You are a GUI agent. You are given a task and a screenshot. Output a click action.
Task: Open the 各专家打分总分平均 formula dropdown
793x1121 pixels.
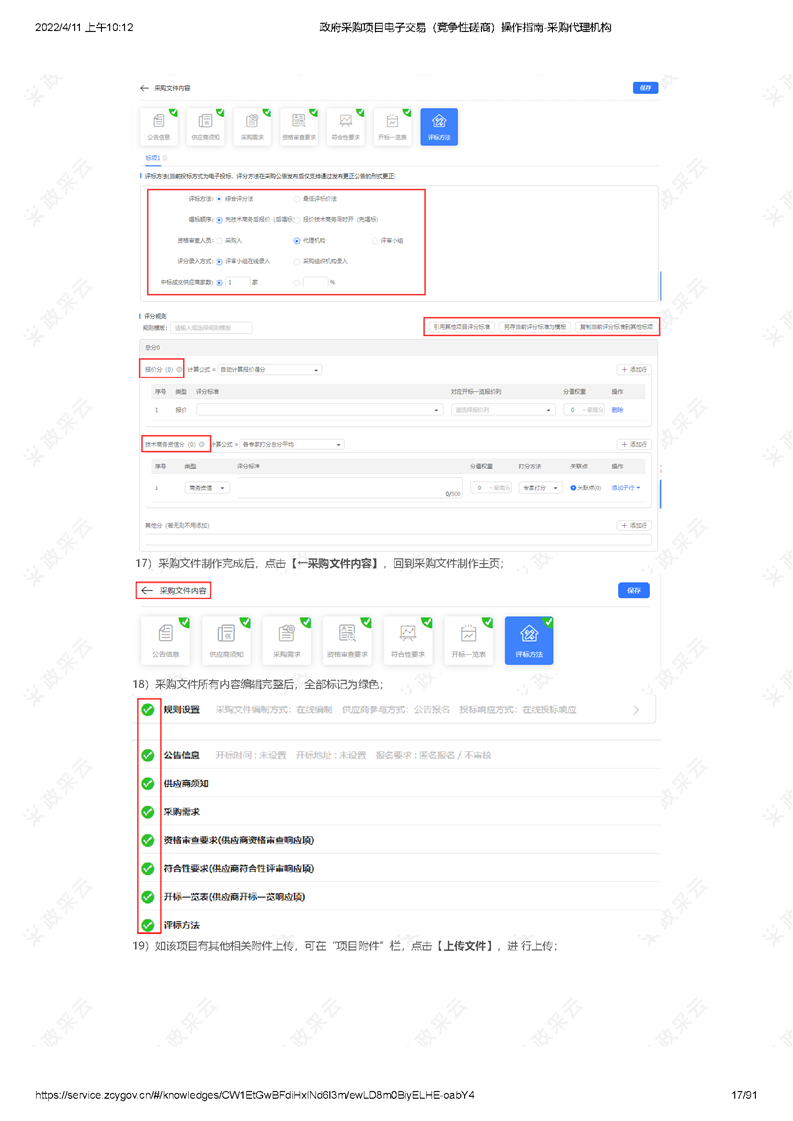(292, 445)
